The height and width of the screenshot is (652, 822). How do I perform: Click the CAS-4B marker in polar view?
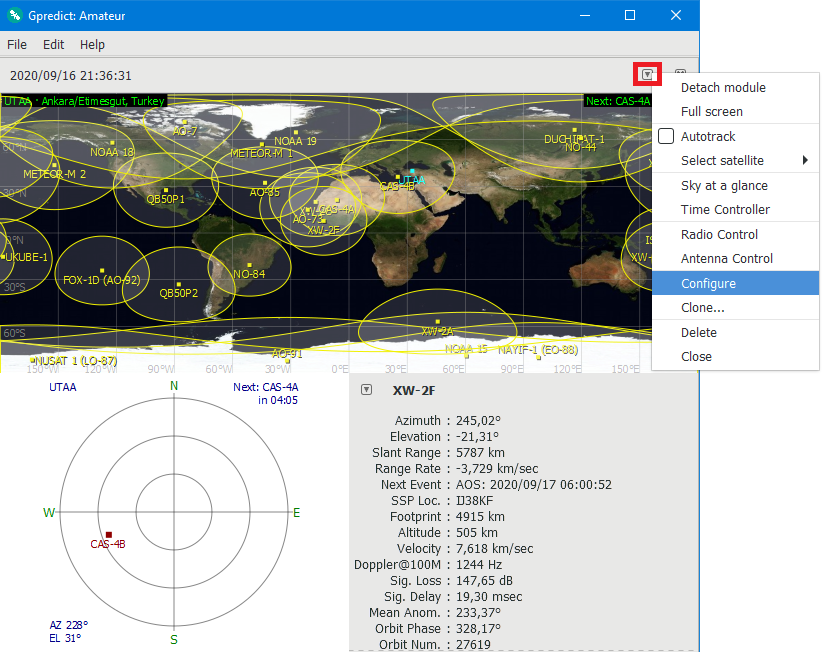coord(109,535)
